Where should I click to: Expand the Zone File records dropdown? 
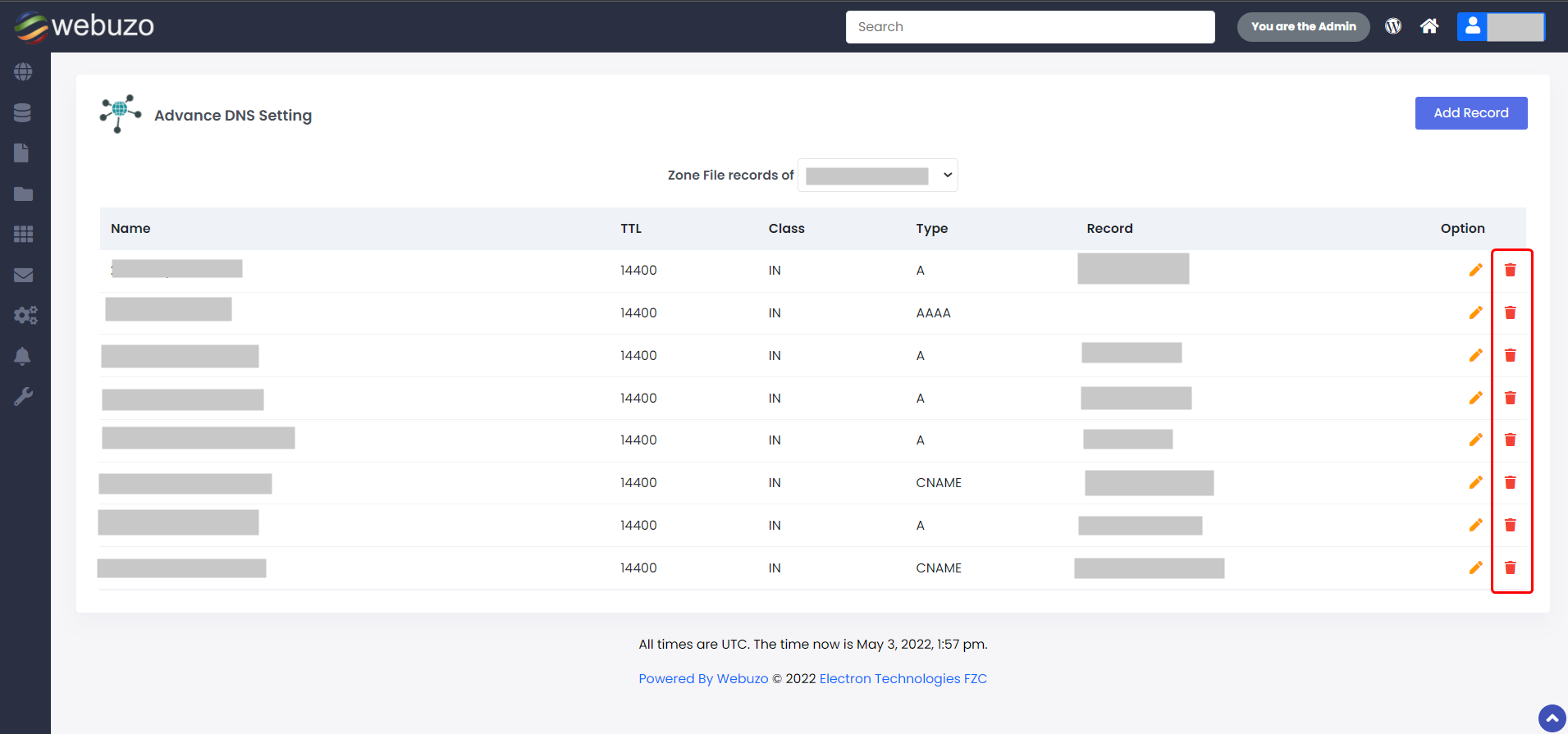pos(877,176)
